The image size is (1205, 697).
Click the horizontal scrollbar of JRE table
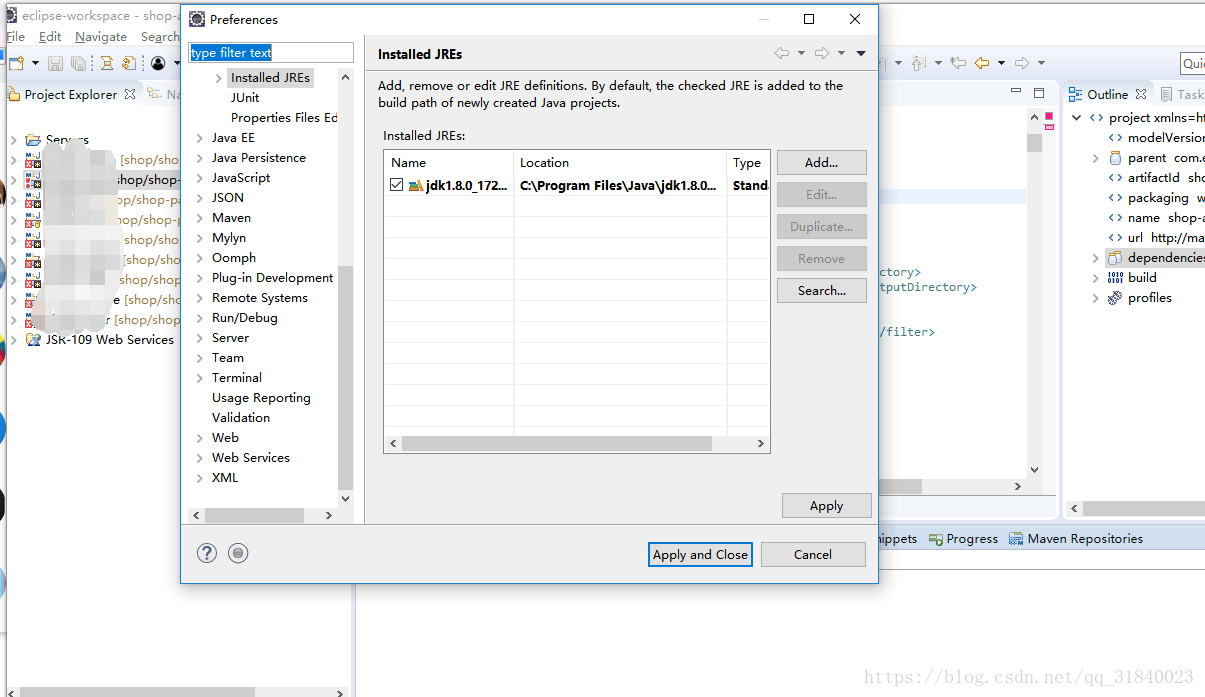(556, 443)
